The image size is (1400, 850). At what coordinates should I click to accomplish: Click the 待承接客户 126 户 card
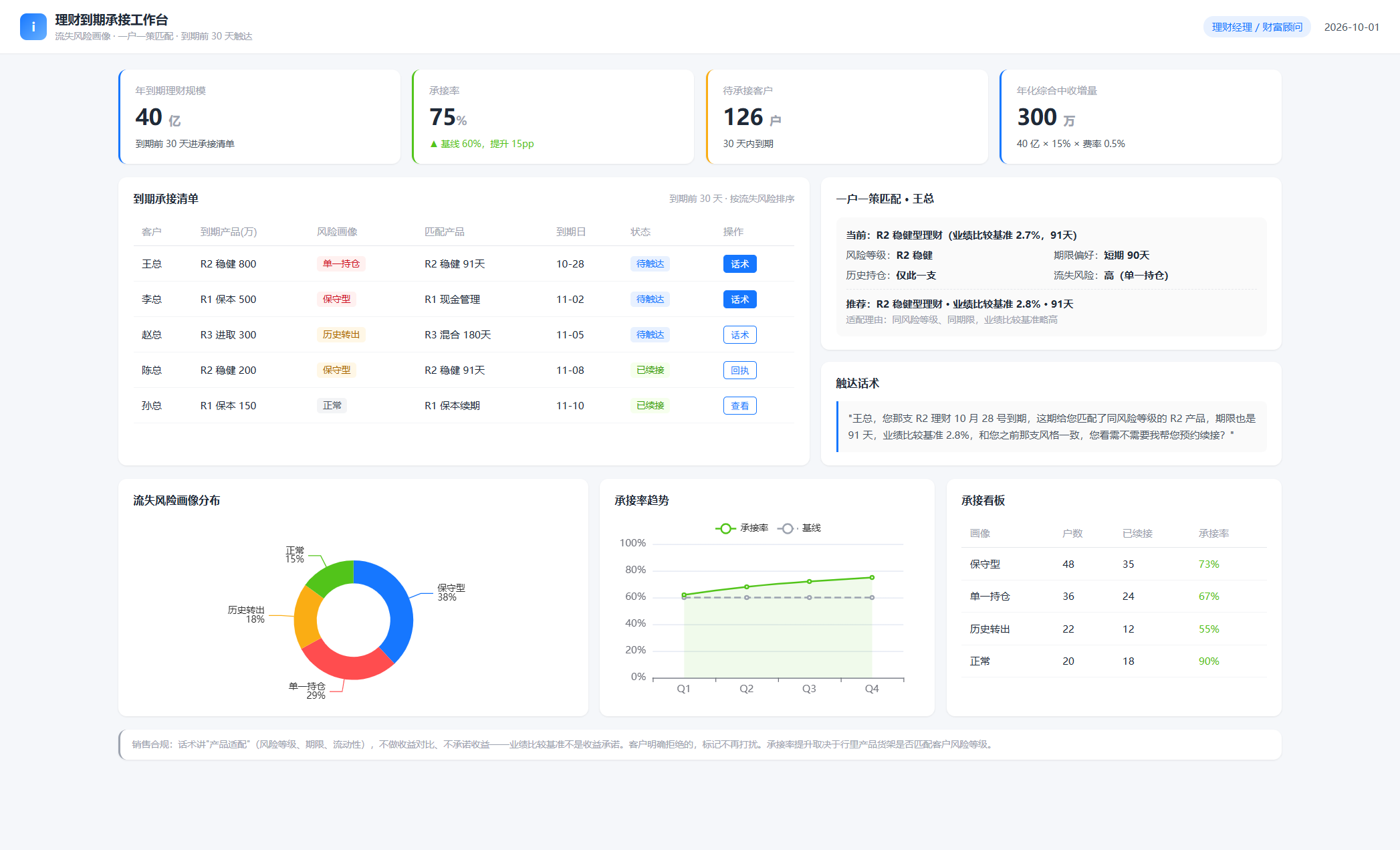[x=847, y=116]
